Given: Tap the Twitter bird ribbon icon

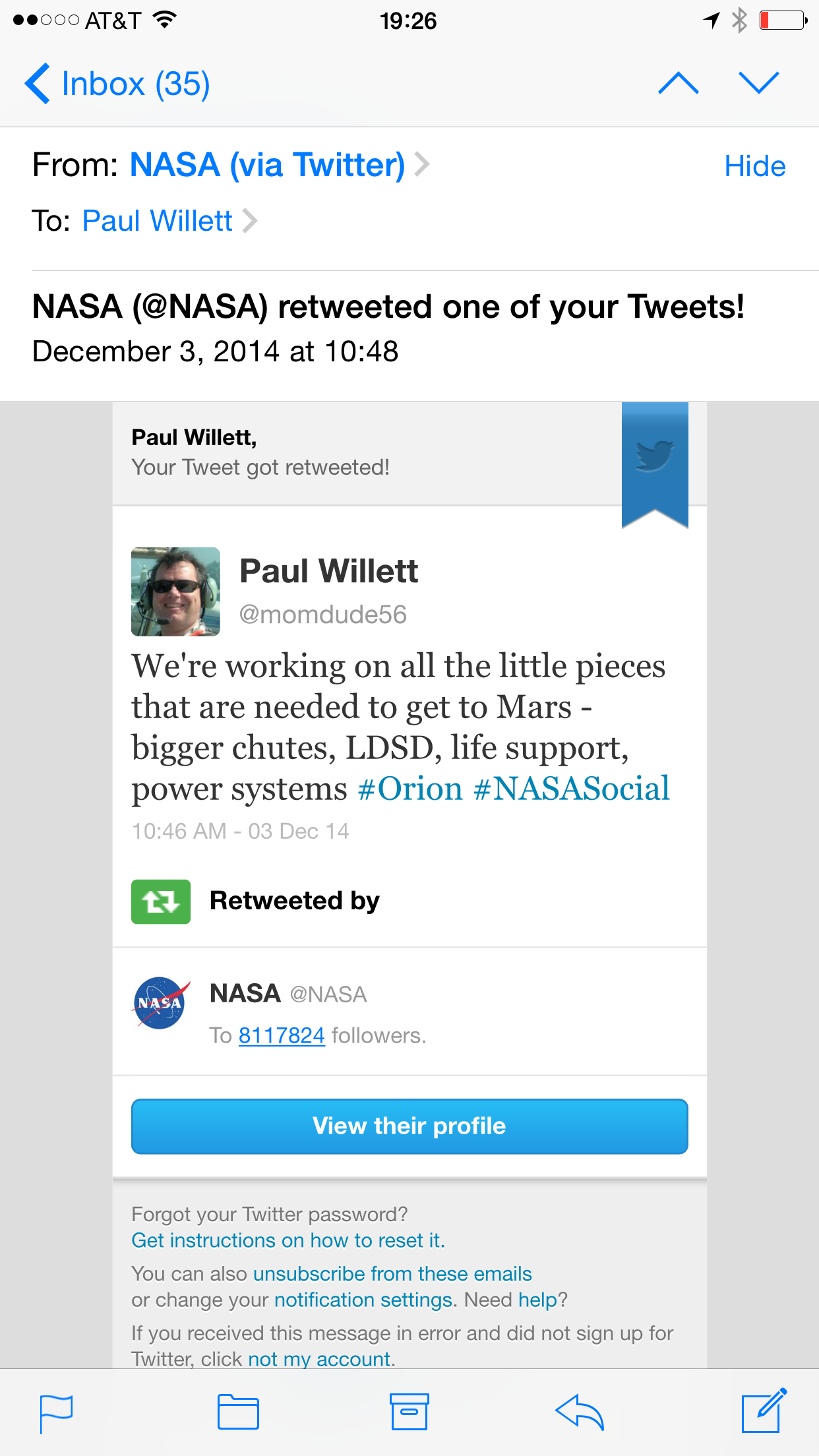Looking at the screenshot, I should [655, 456].
